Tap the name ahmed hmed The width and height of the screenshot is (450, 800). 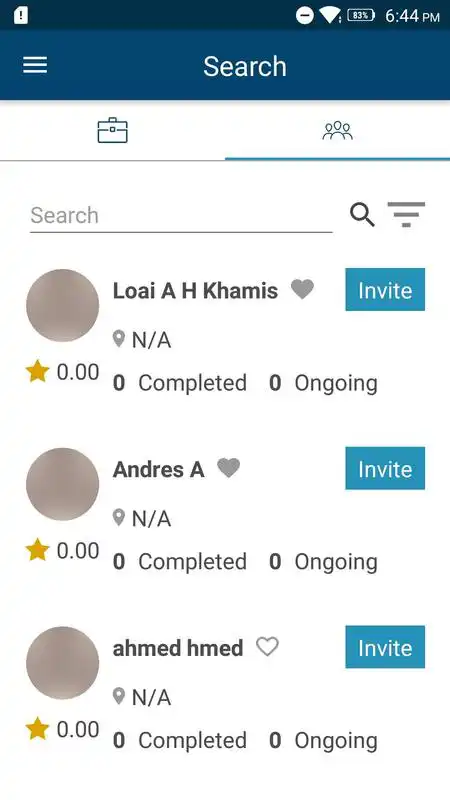click(x=178, y=648)
